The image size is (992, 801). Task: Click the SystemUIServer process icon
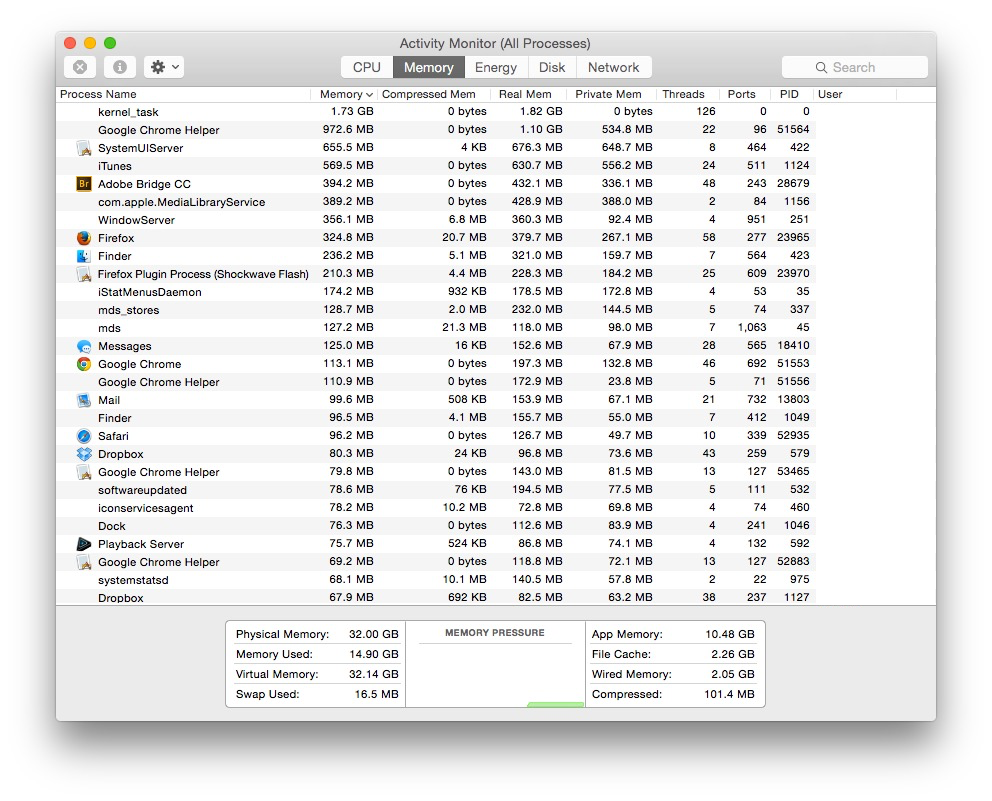pyautogui.click(x=84, y=148)
